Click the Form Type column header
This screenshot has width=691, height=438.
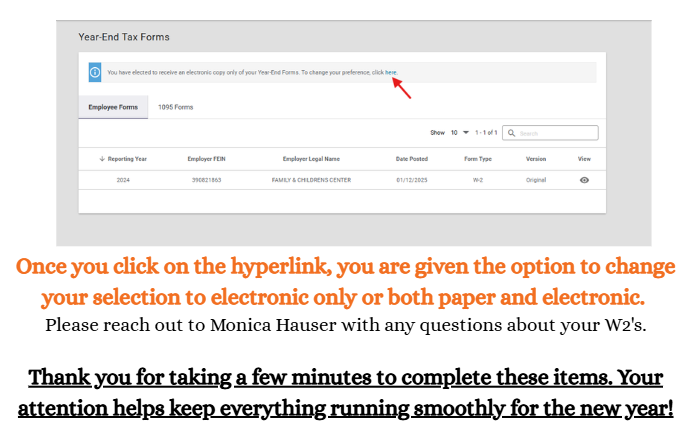(478, 158)
